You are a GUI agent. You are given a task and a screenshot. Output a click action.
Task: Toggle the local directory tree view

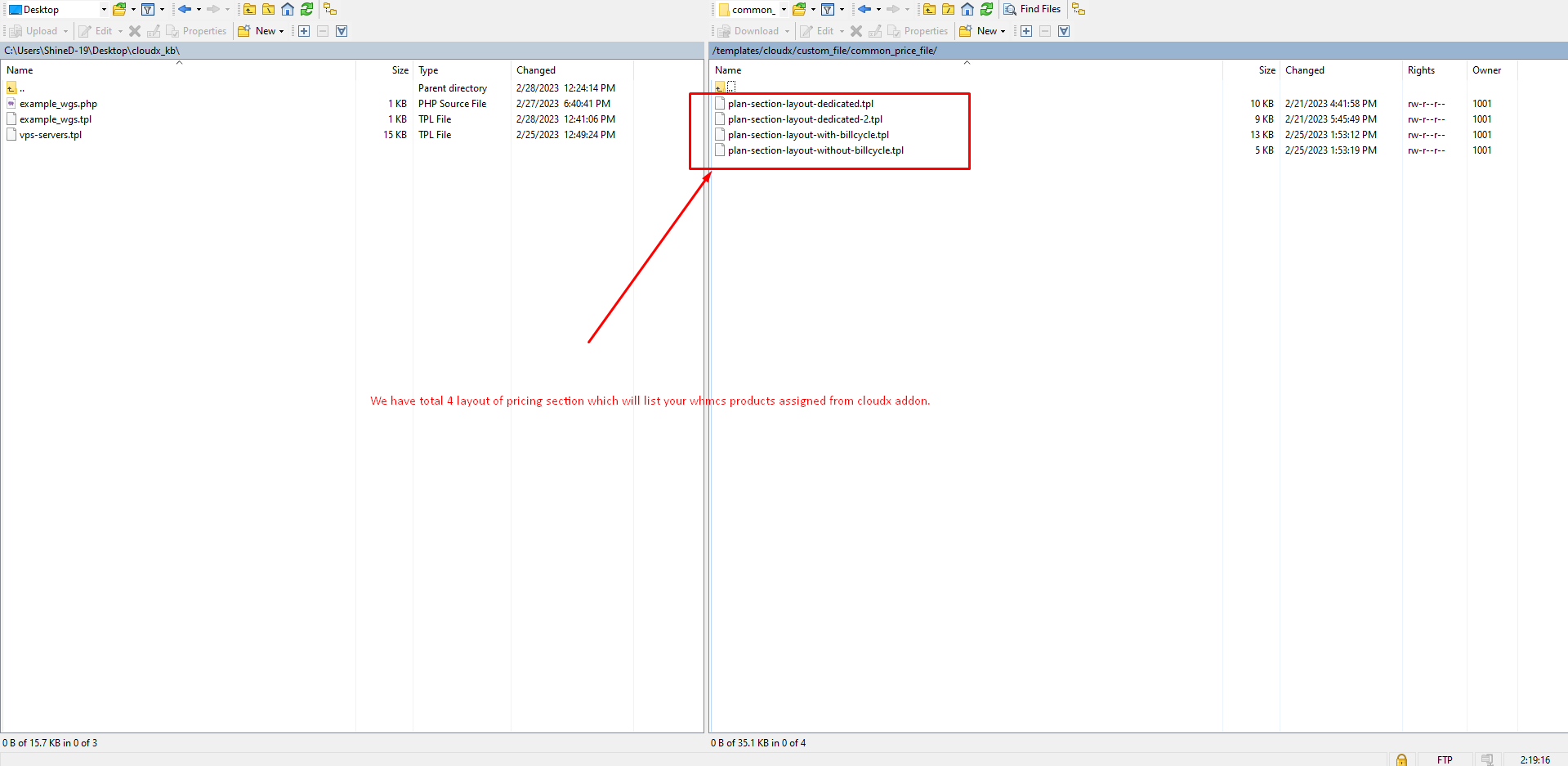pyautogui.click(x=330, y=10)
